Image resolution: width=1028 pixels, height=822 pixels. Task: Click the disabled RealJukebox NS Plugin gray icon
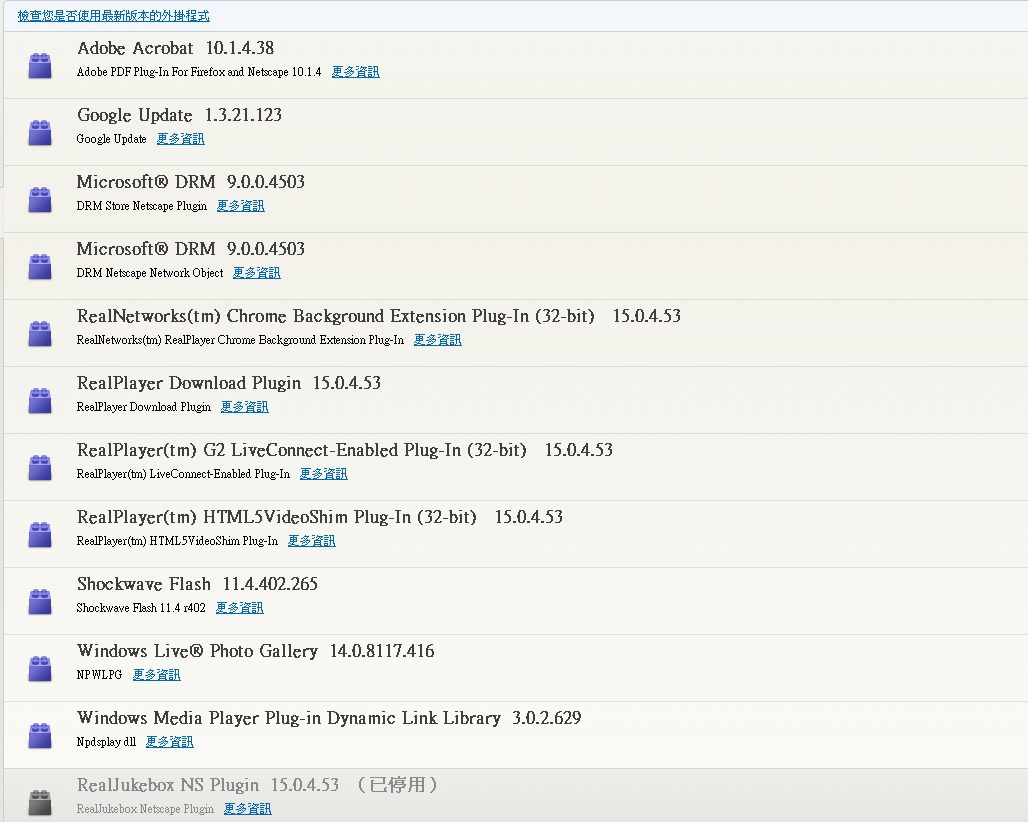click(x=40, y=802)
